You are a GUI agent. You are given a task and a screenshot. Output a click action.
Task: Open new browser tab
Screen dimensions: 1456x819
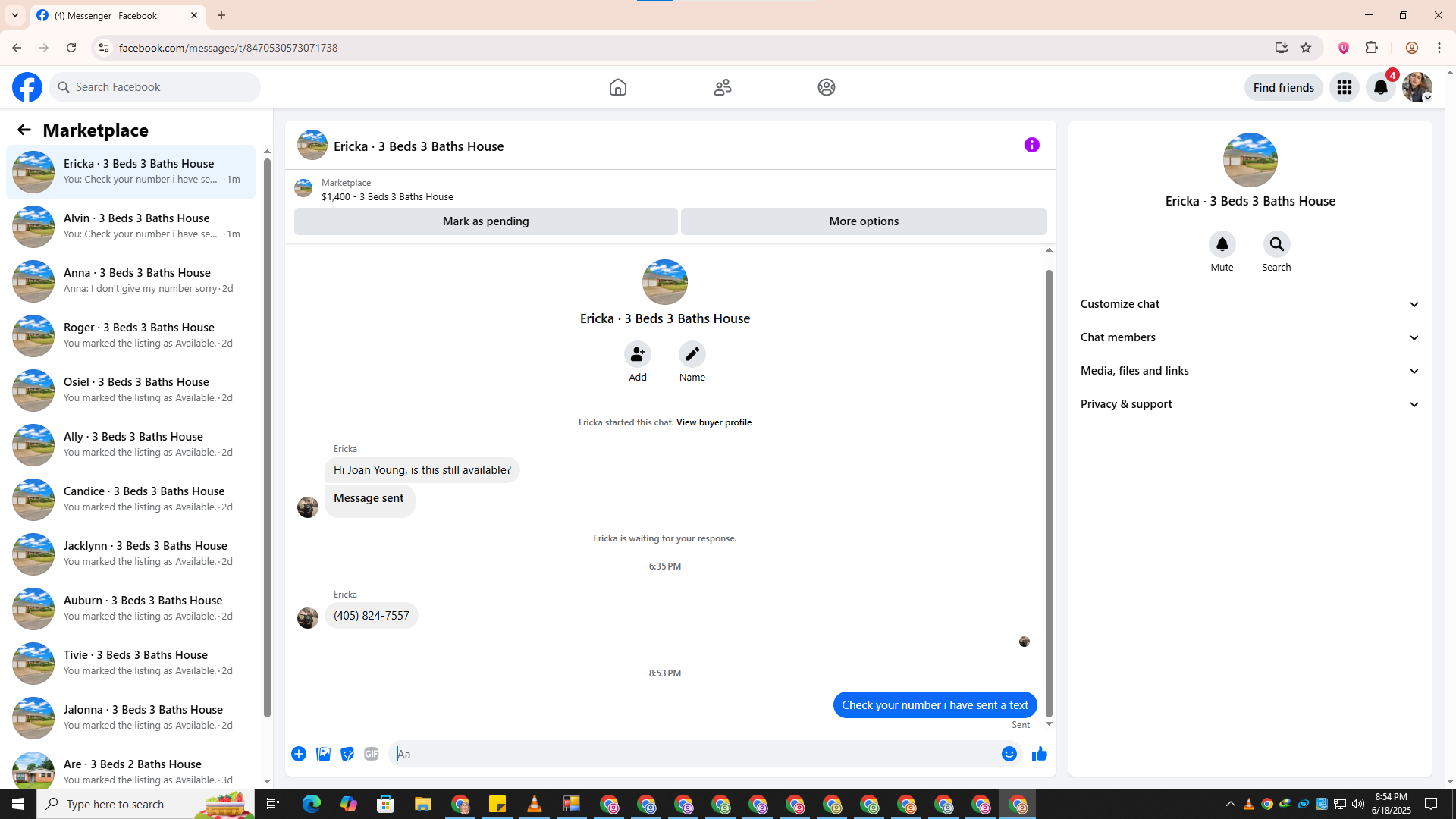(x=221, y=15)
